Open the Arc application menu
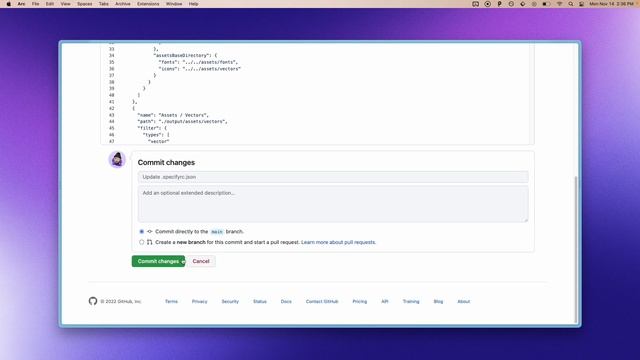The width and height of the screenshot is (640, 360). (x=21, y=4)
